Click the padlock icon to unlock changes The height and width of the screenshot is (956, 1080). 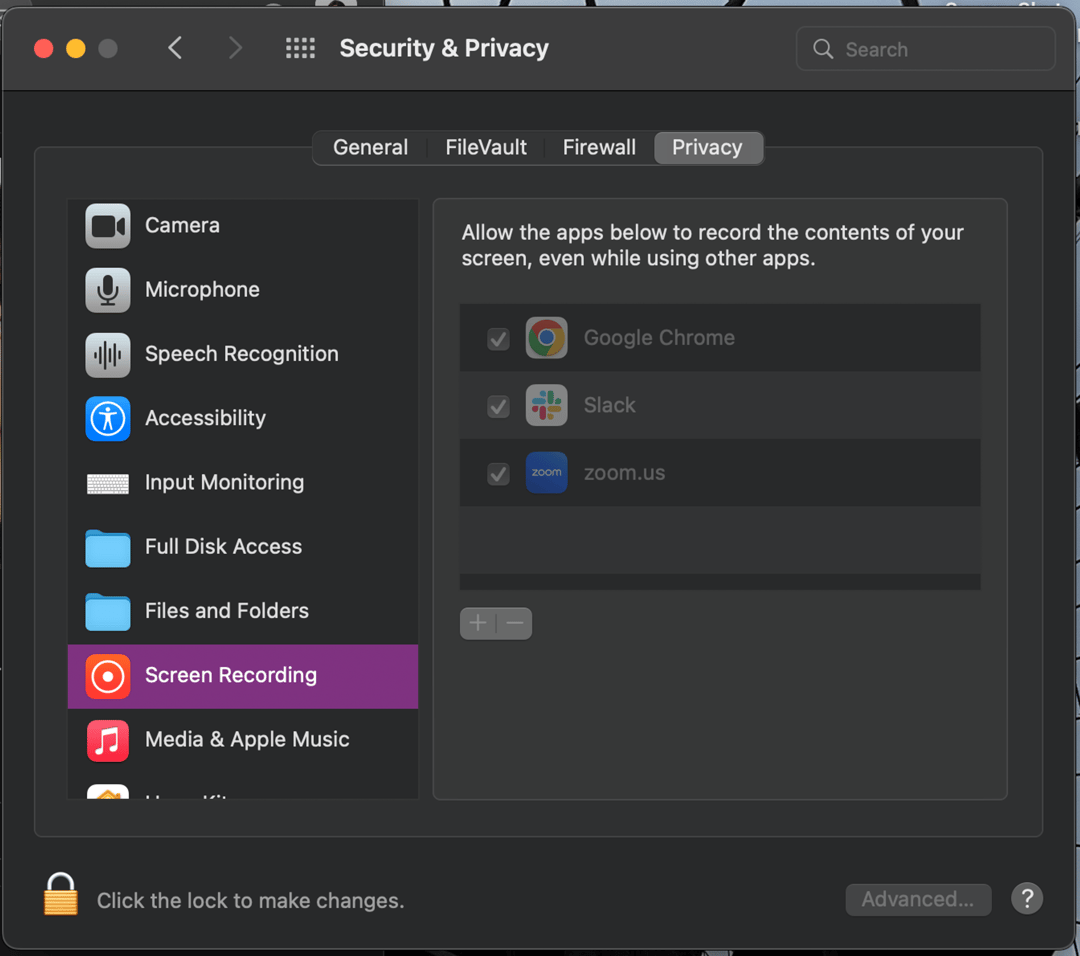coord(61,895)
